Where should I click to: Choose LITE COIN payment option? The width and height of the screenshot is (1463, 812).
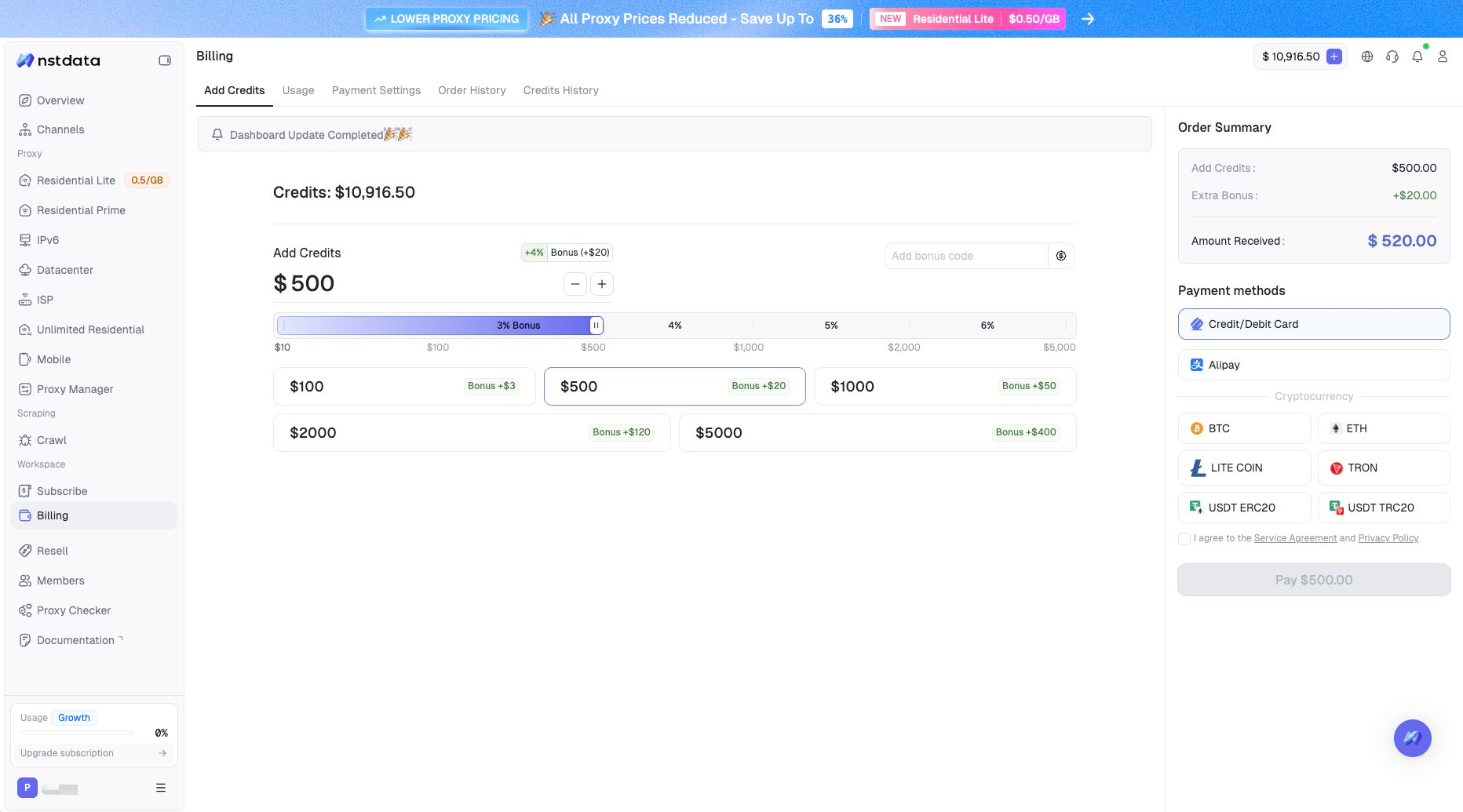[1244, 468]
